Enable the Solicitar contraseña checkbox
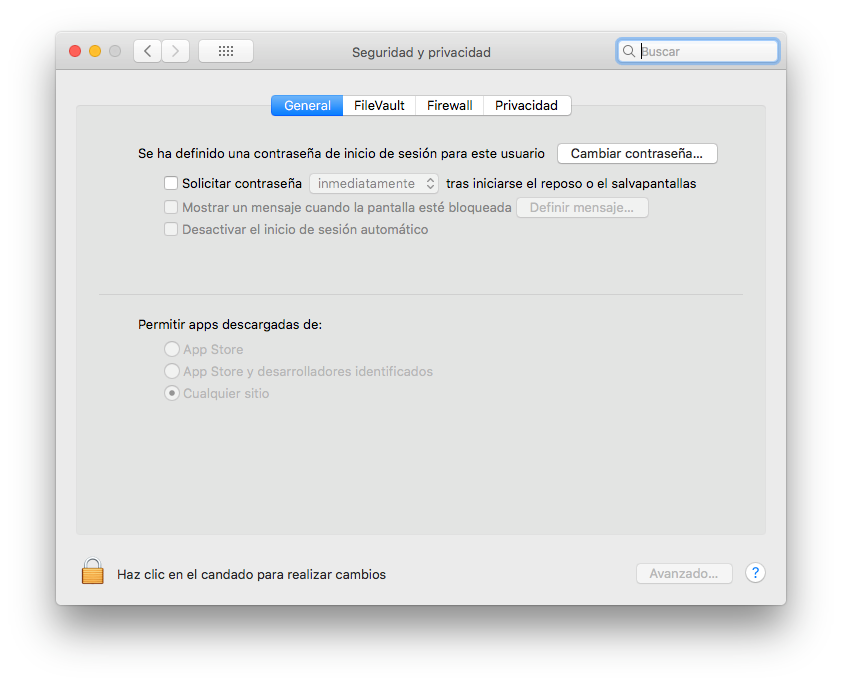Viewport: 842px width, 685px height. click(171, 184)
